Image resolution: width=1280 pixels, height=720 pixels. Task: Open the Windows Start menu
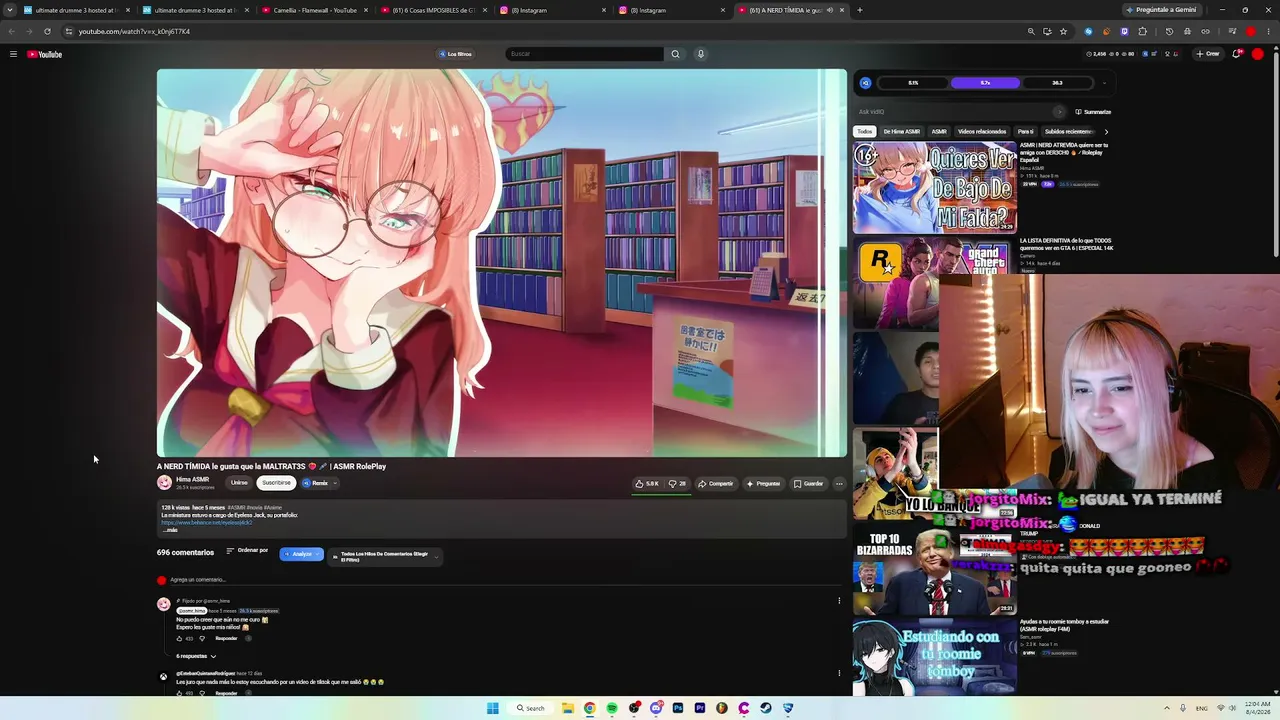tap(492, 708)
